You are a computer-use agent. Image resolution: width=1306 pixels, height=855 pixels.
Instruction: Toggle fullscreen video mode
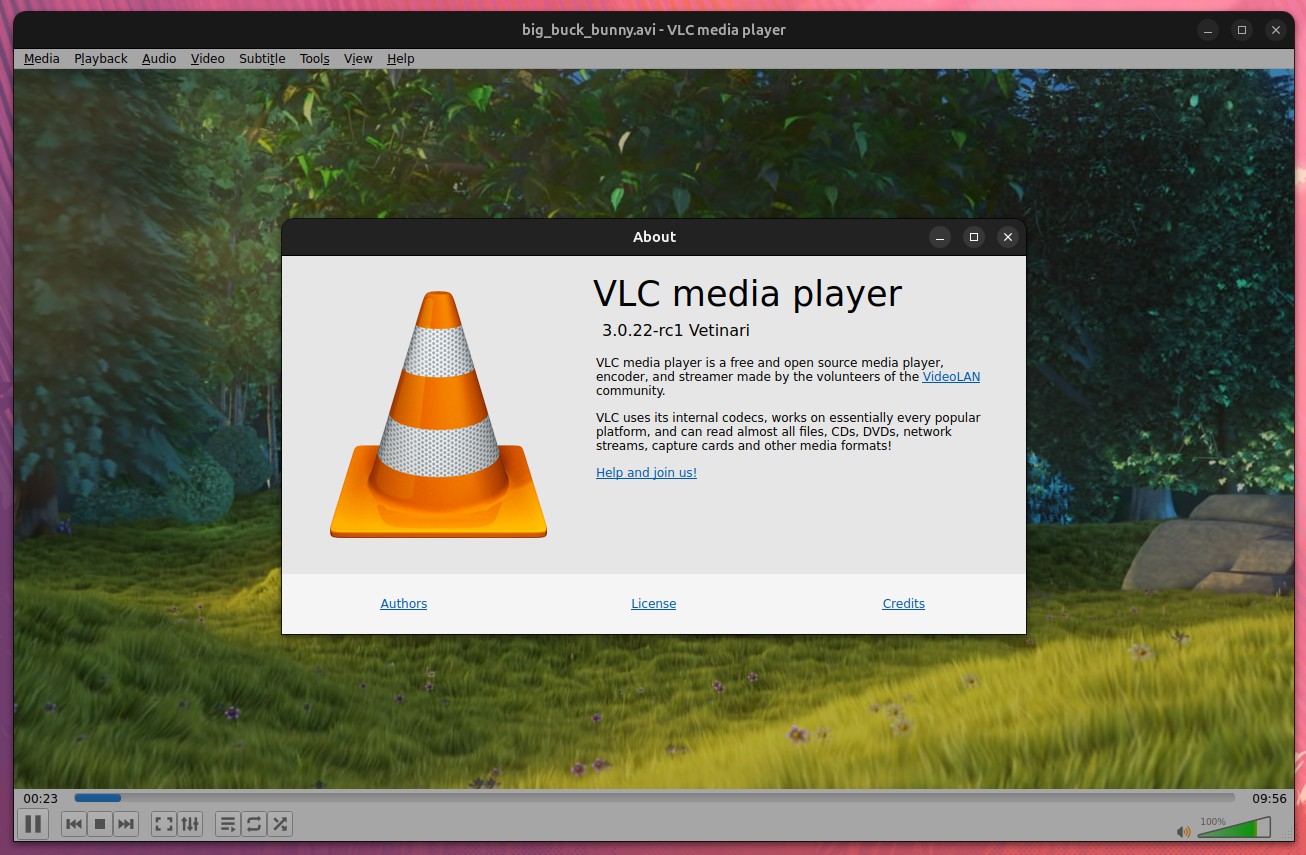[164, 824]
